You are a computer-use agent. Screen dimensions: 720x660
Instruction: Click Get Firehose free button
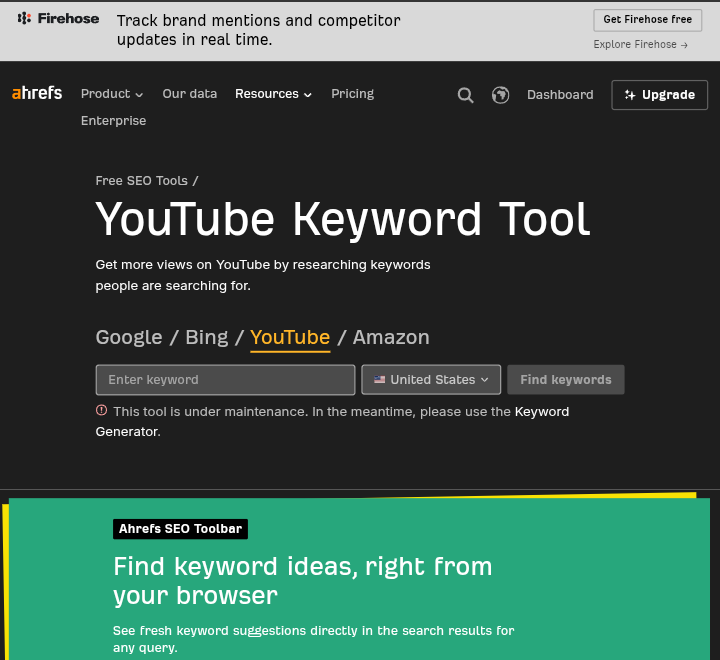(x=647, y=20)
